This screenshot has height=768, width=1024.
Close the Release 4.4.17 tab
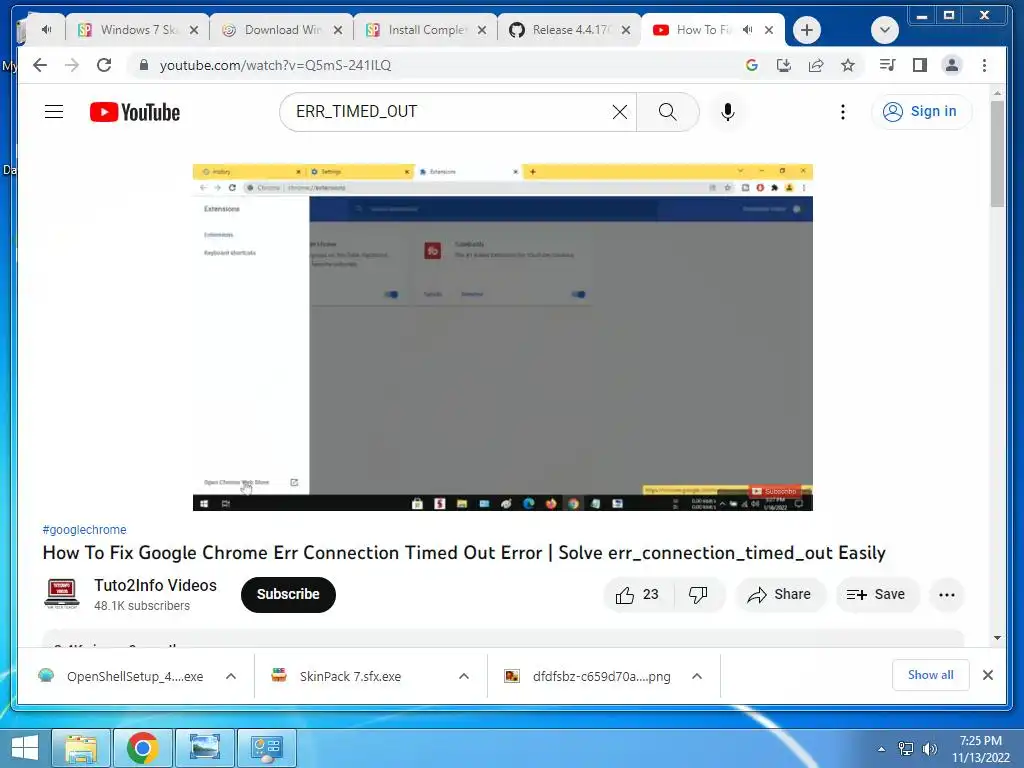626,30
